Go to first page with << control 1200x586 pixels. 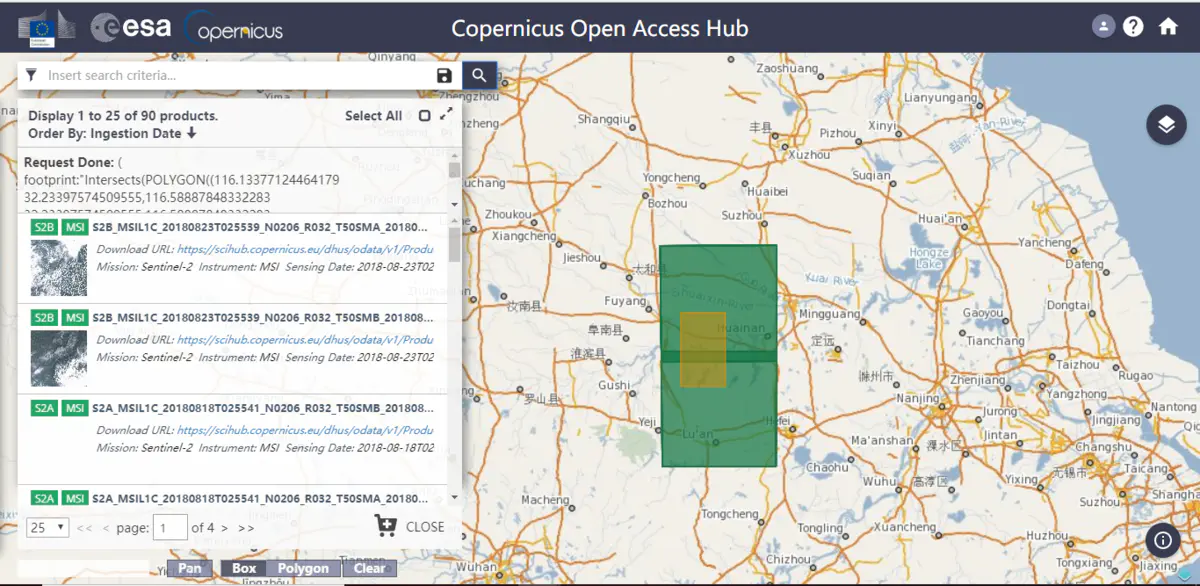pos(85,528)
